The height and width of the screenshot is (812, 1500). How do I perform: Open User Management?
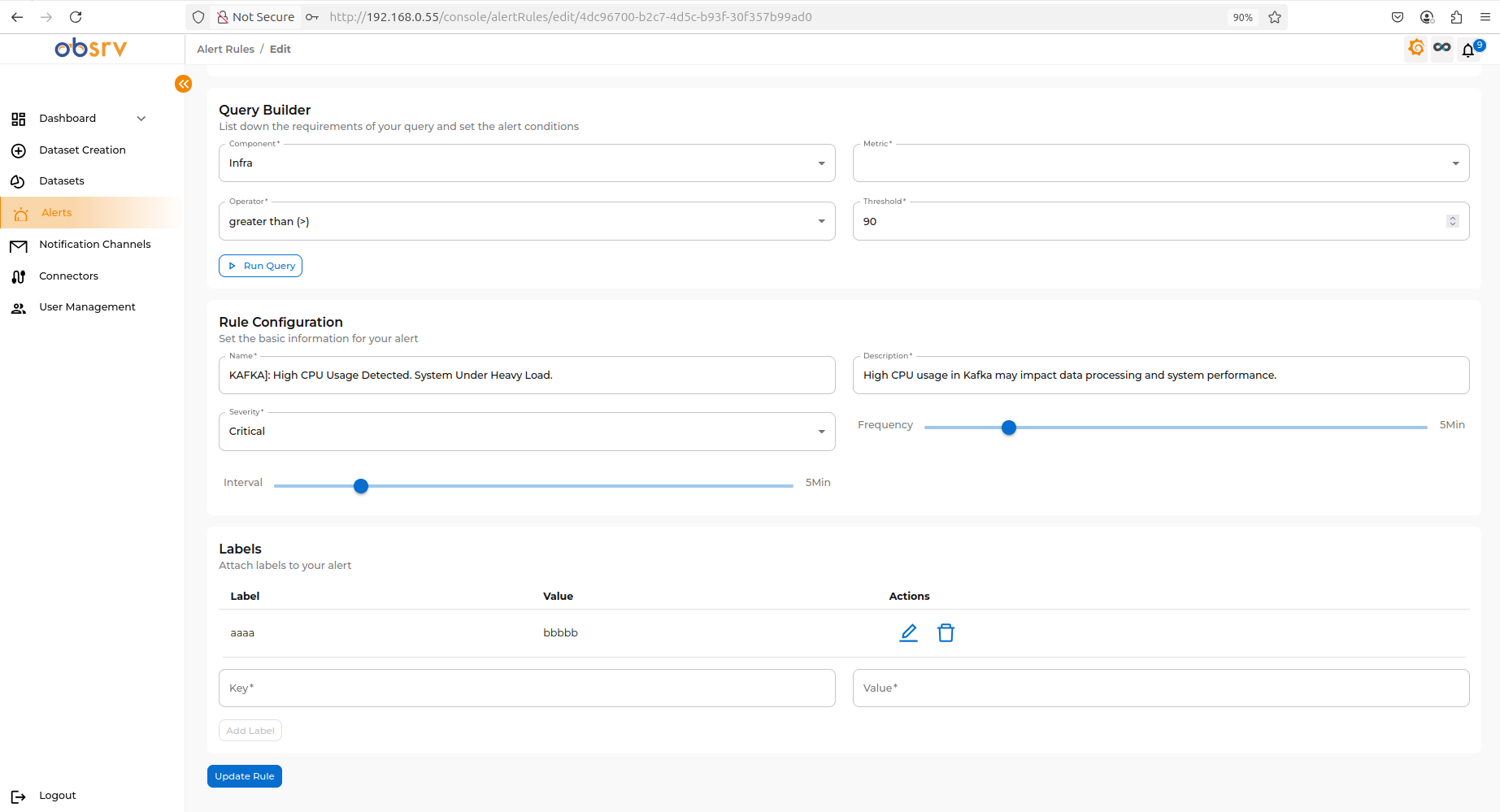[87, 307]
